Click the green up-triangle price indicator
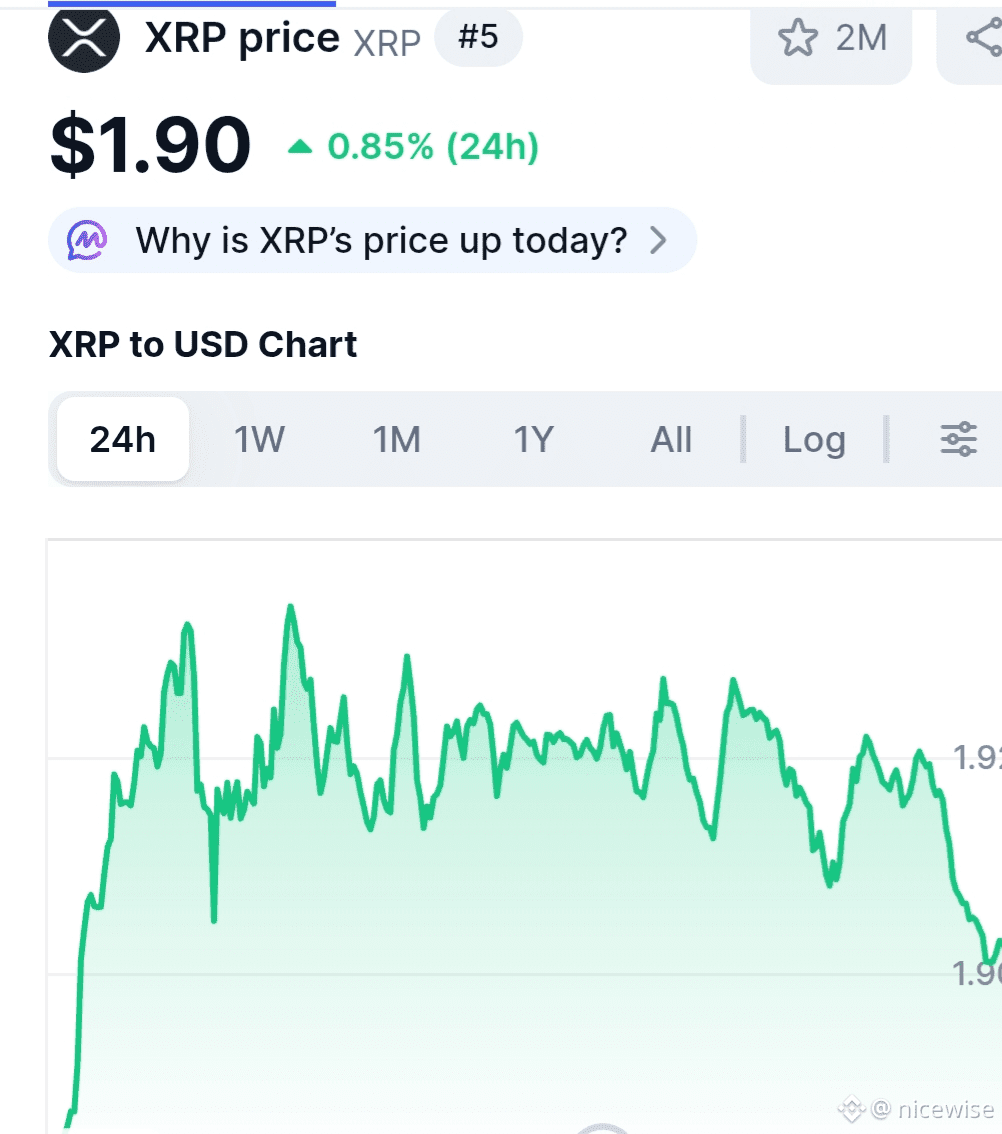1002x1134 pixels. click(x=300, y=148)
